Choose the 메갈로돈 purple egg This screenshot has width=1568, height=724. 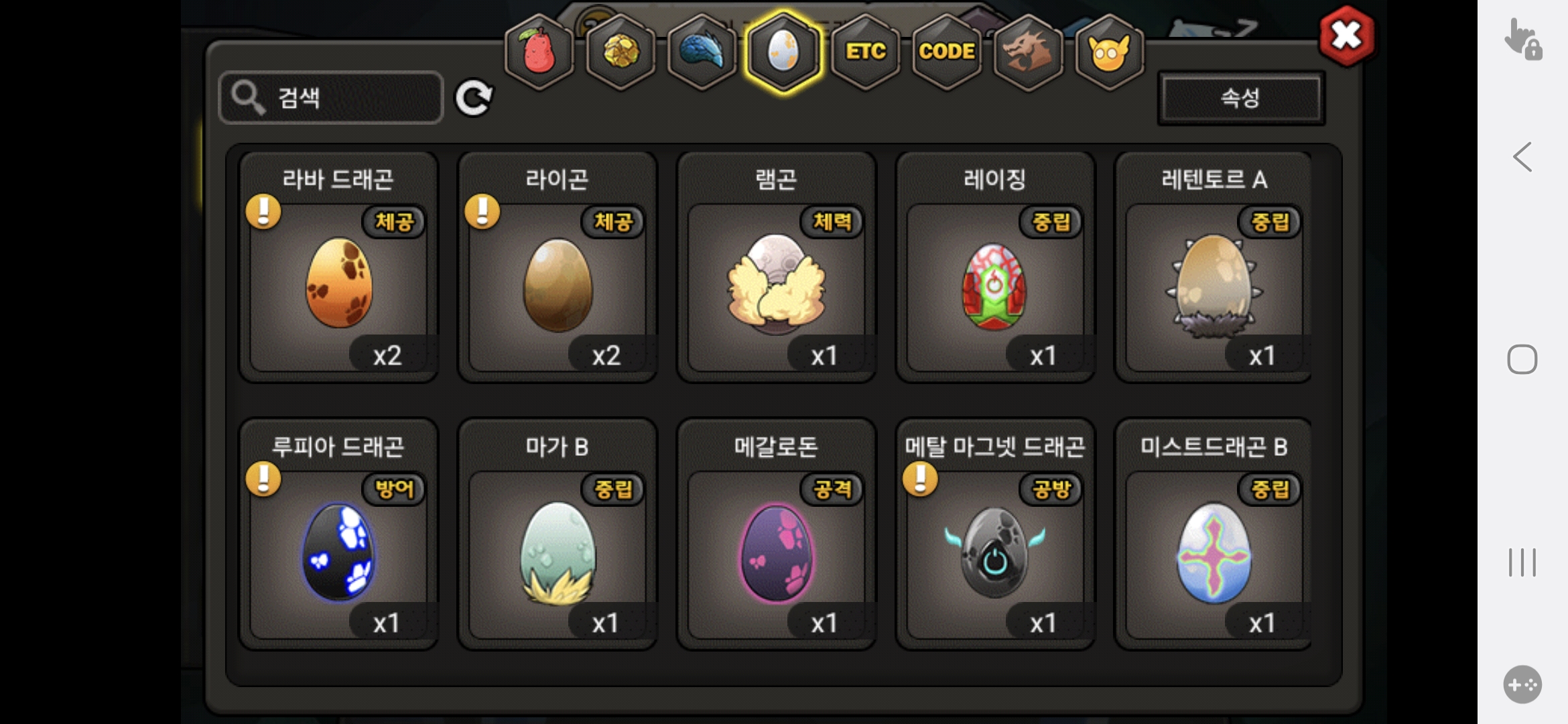click(776, 534)
